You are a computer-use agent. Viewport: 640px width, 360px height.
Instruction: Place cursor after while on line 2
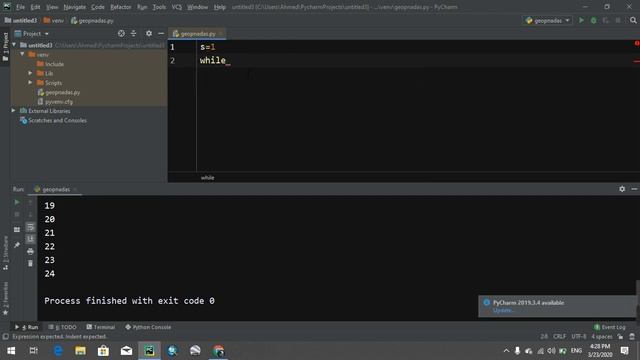[227, 60]
